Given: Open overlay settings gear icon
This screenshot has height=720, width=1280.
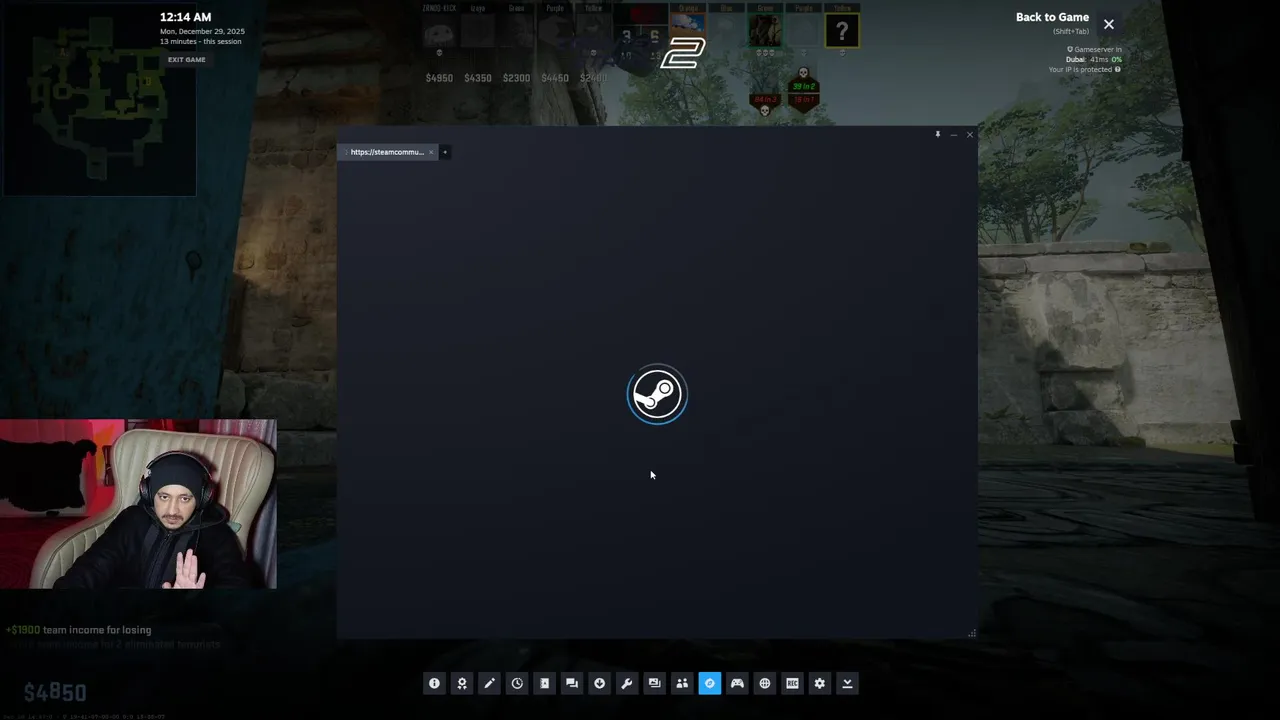Looking at the screenshot, I should [820, 683].
